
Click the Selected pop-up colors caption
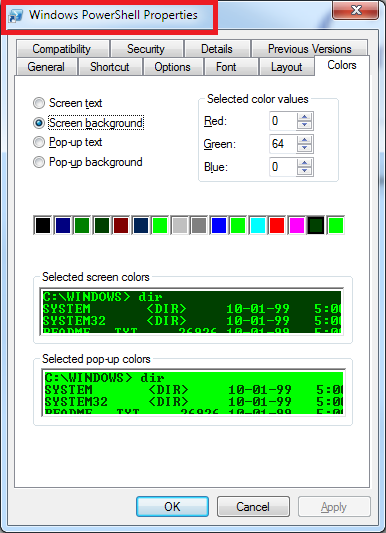click(96, 359)
